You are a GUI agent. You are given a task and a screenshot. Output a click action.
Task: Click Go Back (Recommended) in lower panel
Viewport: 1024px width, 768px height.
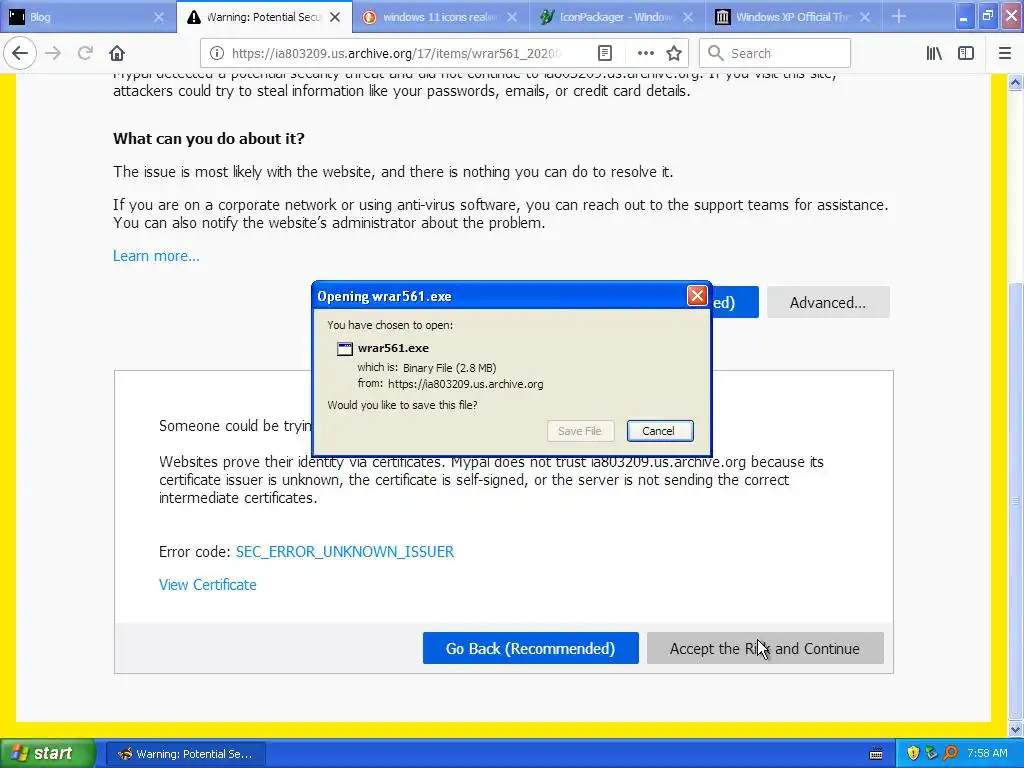pyautogui.click(x=530, y=648)
